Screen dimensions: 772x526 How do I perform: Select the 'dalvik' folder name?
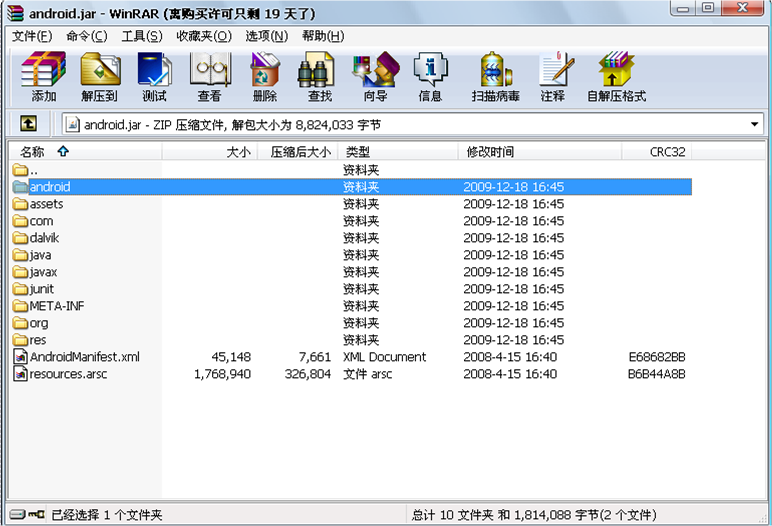44,238
